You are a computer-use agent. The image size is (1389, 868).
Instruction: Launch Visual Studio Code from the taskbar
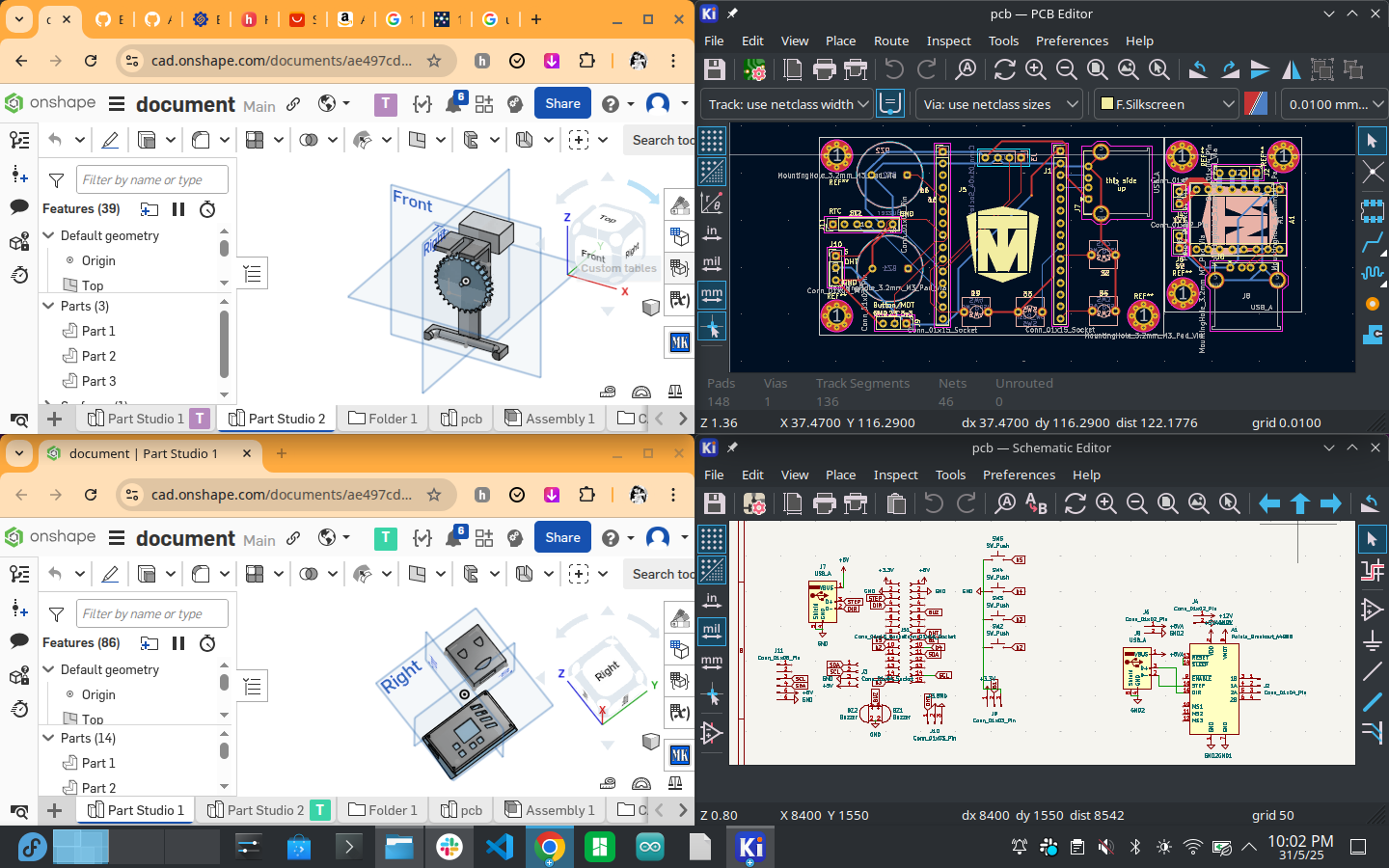(500, 848)
